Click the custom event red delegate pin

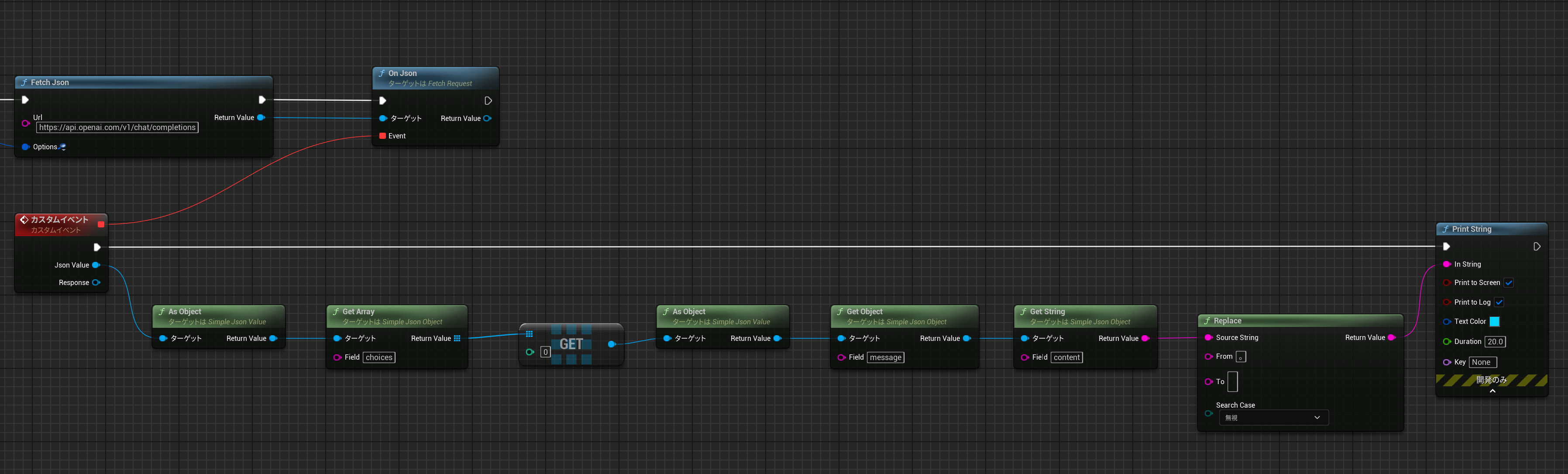(101, 224)
